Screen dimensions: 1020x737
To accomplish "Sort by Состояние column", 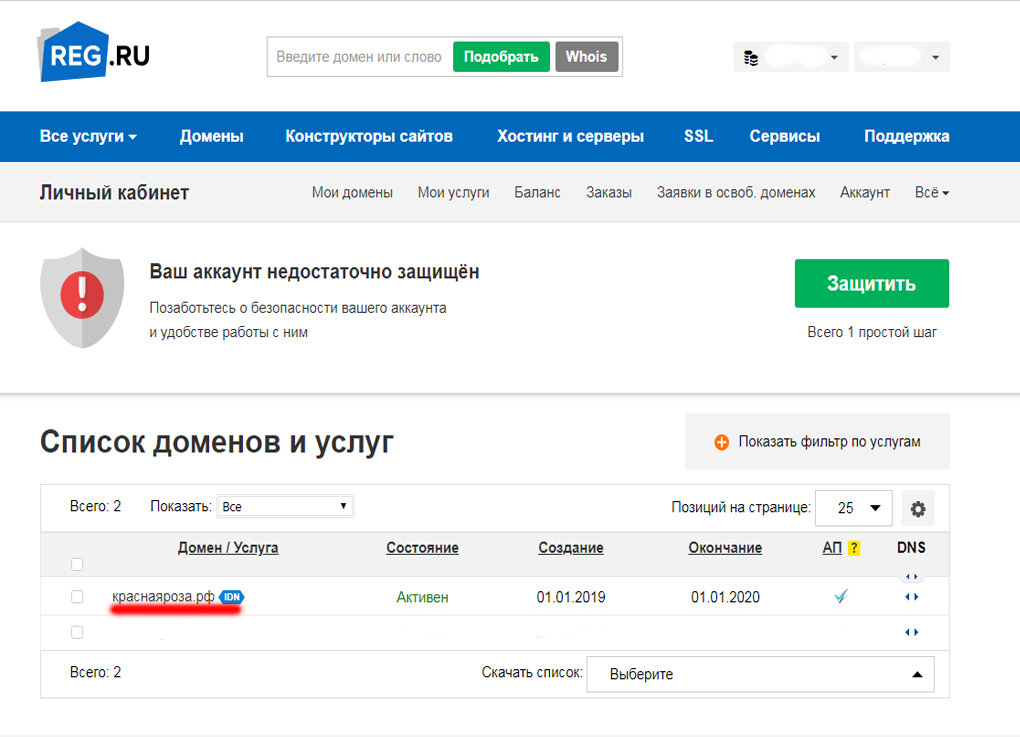I will 422,548.
